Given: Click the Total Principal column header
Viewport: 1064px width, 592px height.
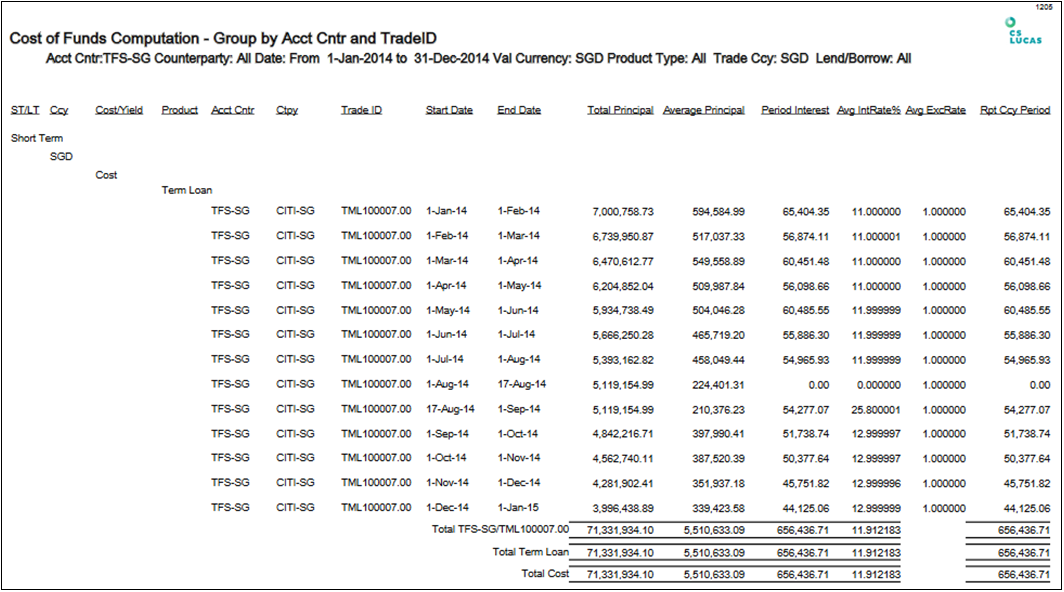Looking at the screenshot, I should [x=620, y=110].
